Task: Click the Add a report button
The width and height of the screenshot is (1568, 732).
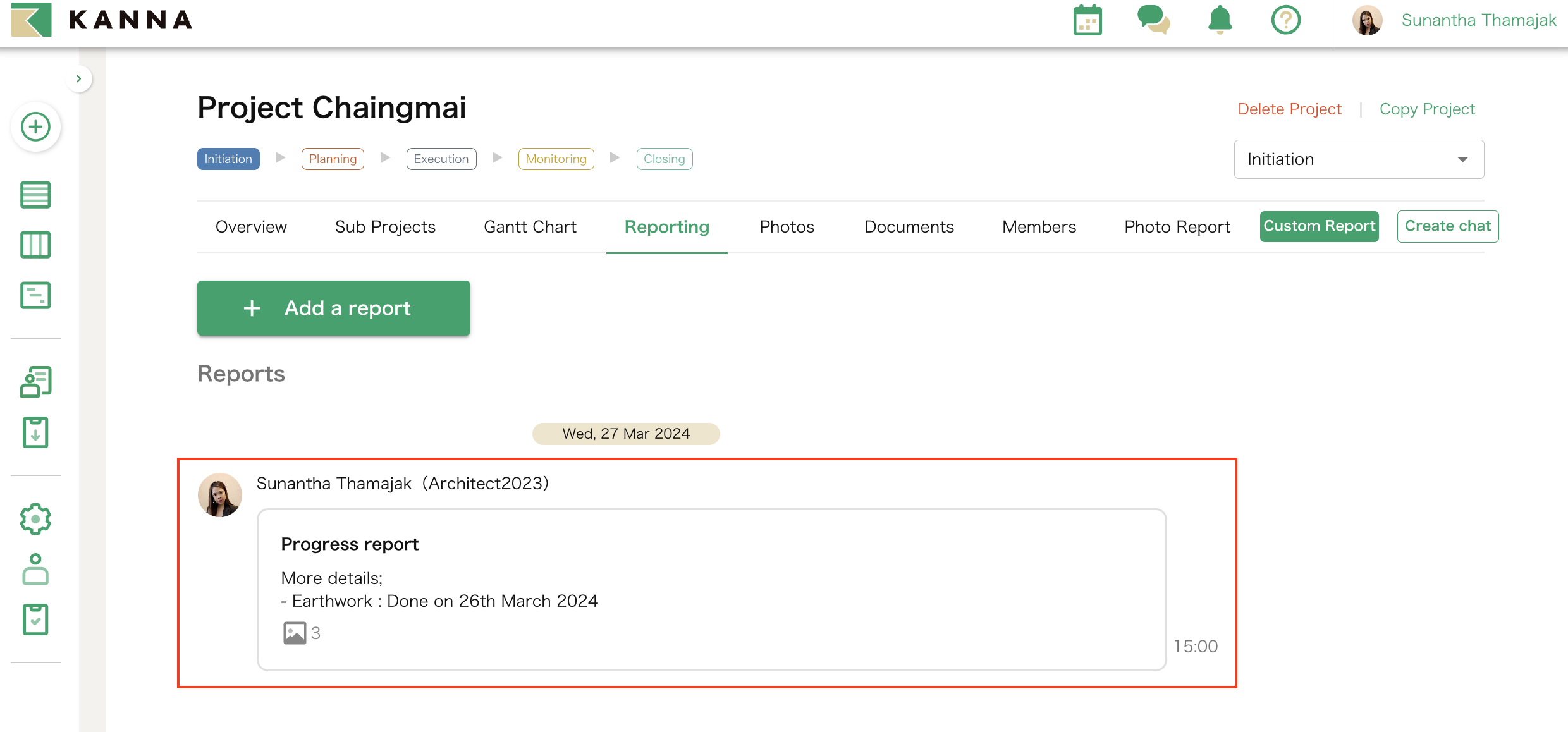Action: point(334,308)
